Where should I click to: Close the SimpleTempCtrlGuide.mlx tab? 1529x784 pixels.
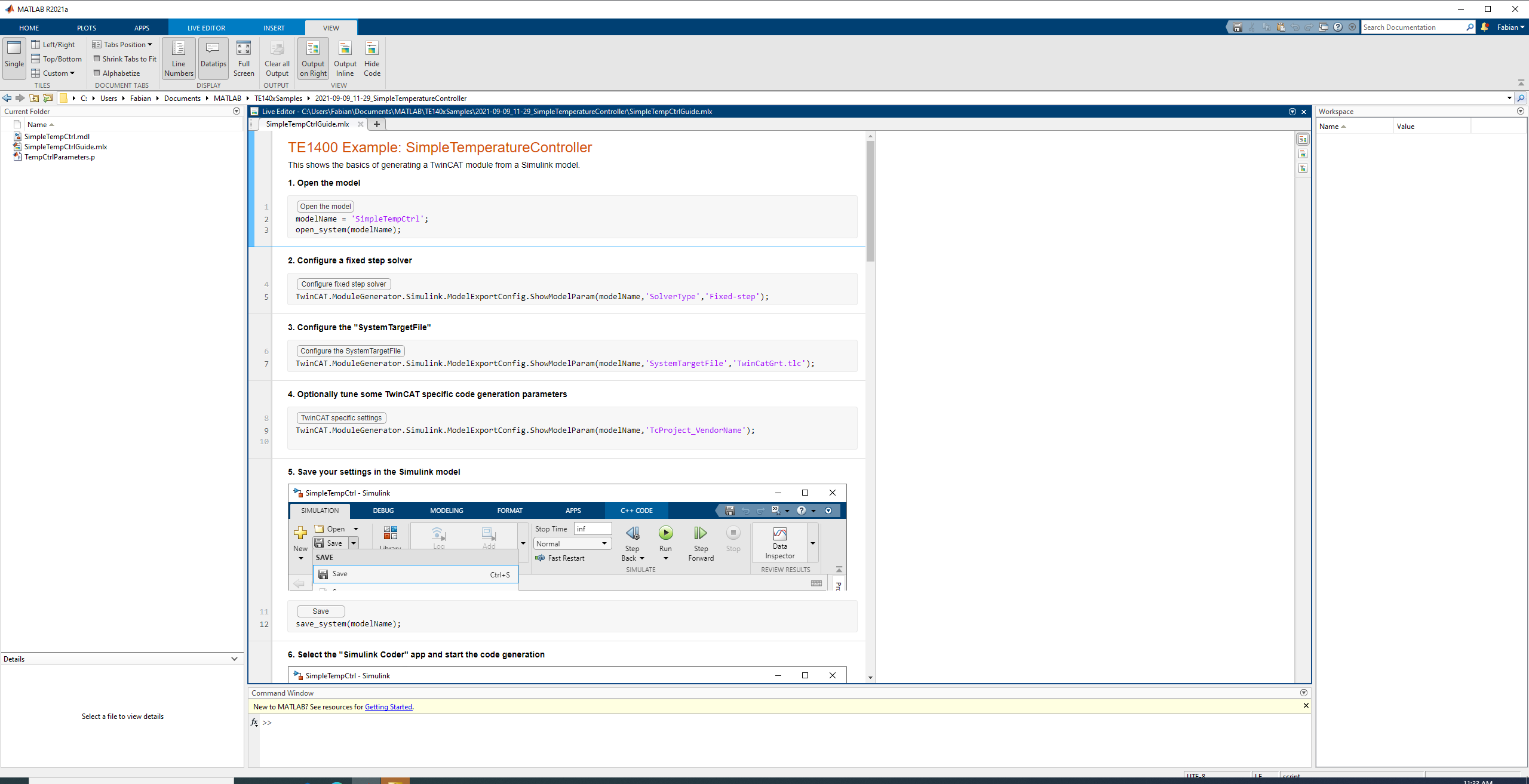tap(361, 124)
